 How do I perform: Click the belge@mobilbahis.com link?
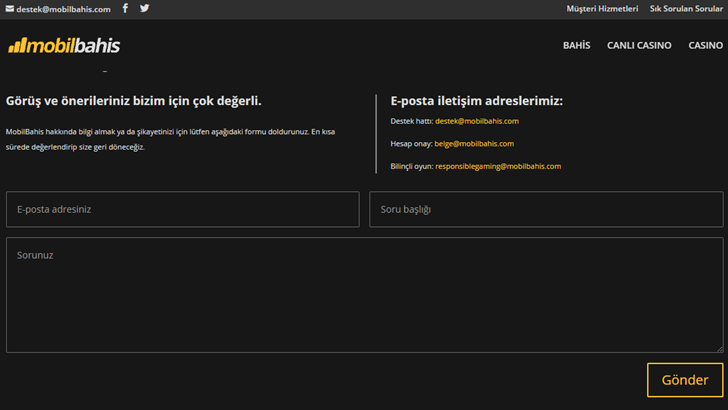tap(474, 144)
